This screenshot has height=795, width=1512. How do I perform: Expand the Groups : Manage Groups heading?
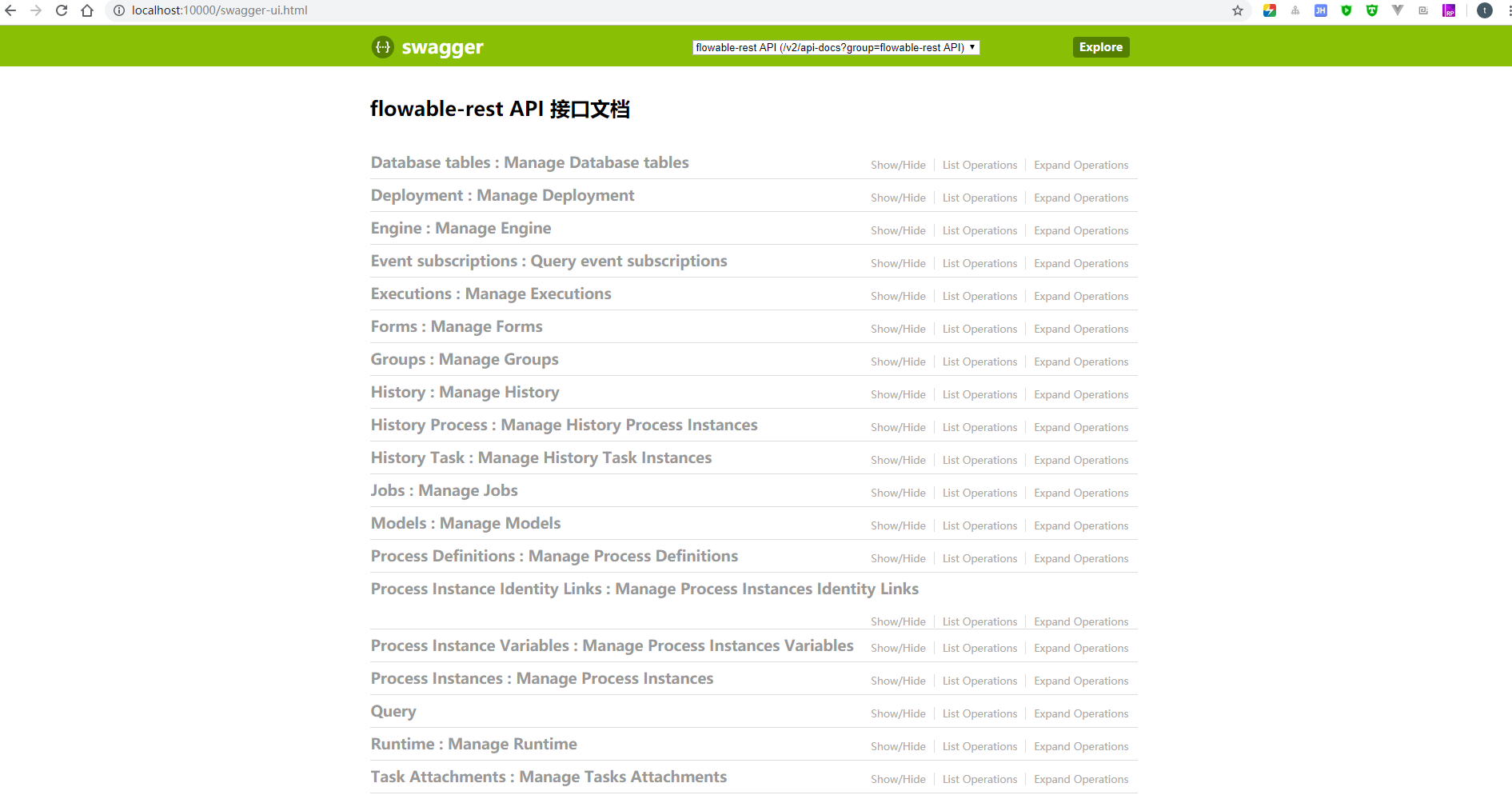(465, 359)
